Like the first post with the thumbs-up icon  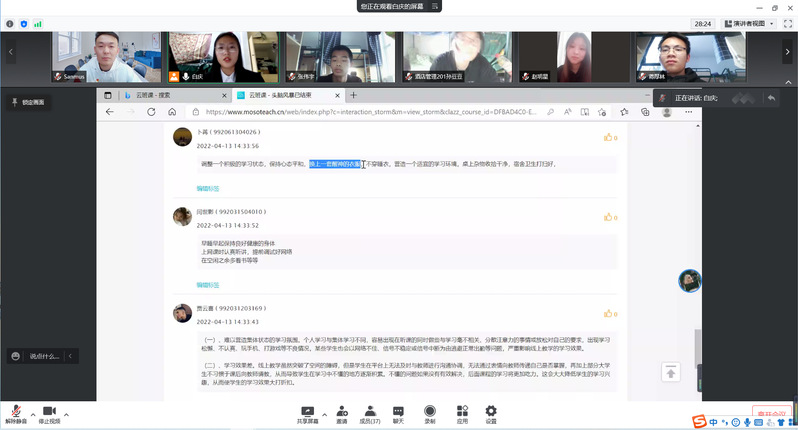point(607,137)
